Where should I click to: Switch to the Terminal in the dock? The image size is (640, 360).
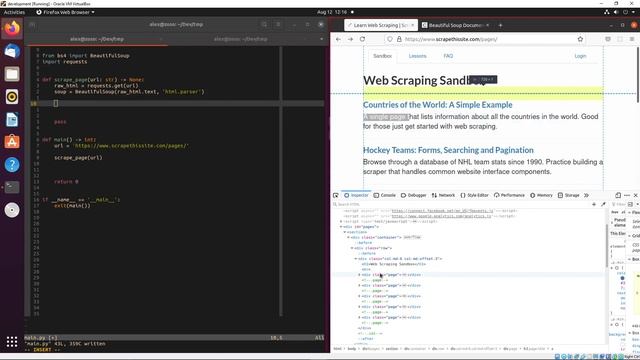[x=12, y=187]
